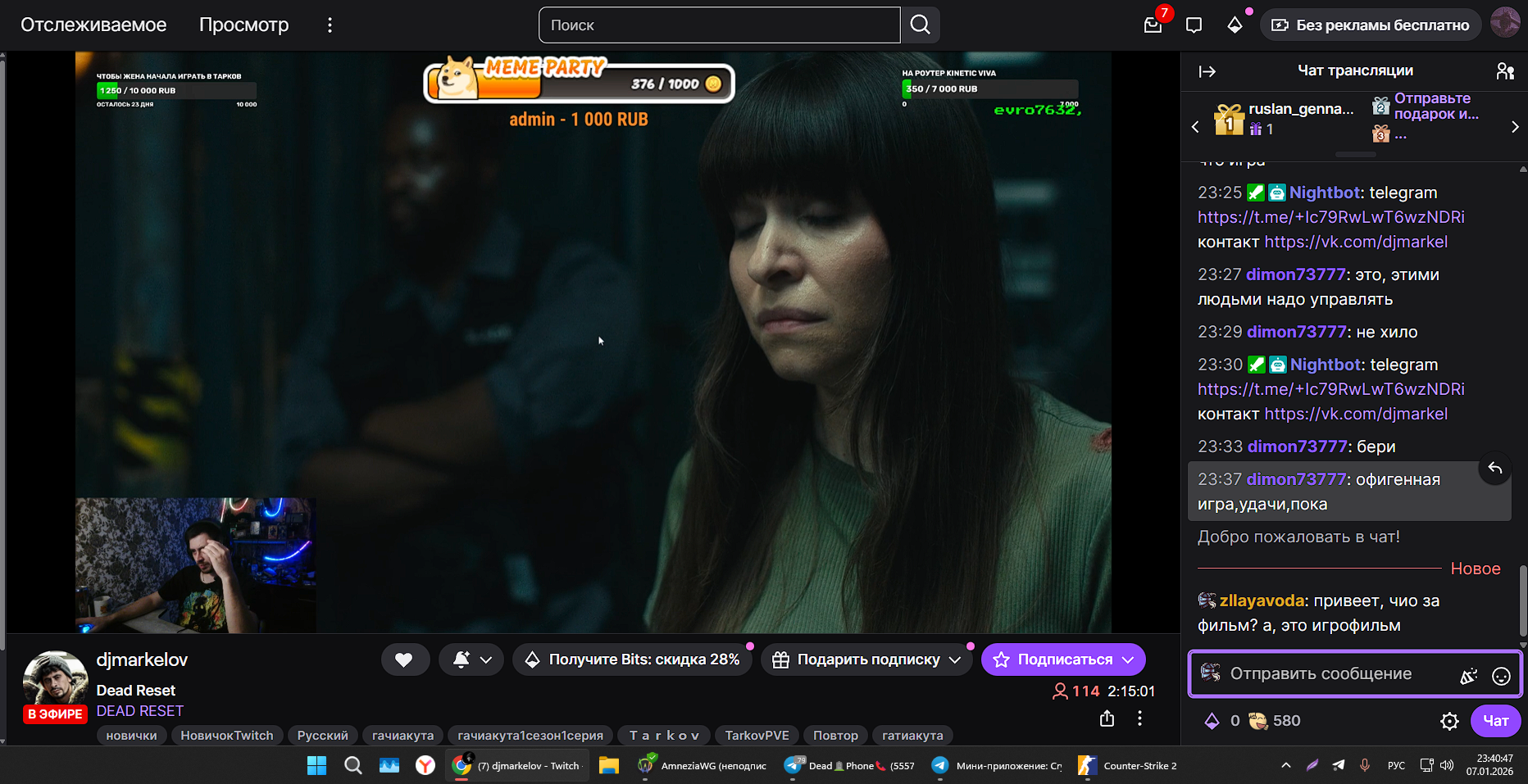1528x784 pixels.
Task: Click the stream video player
Action: (x=593, y=342)
